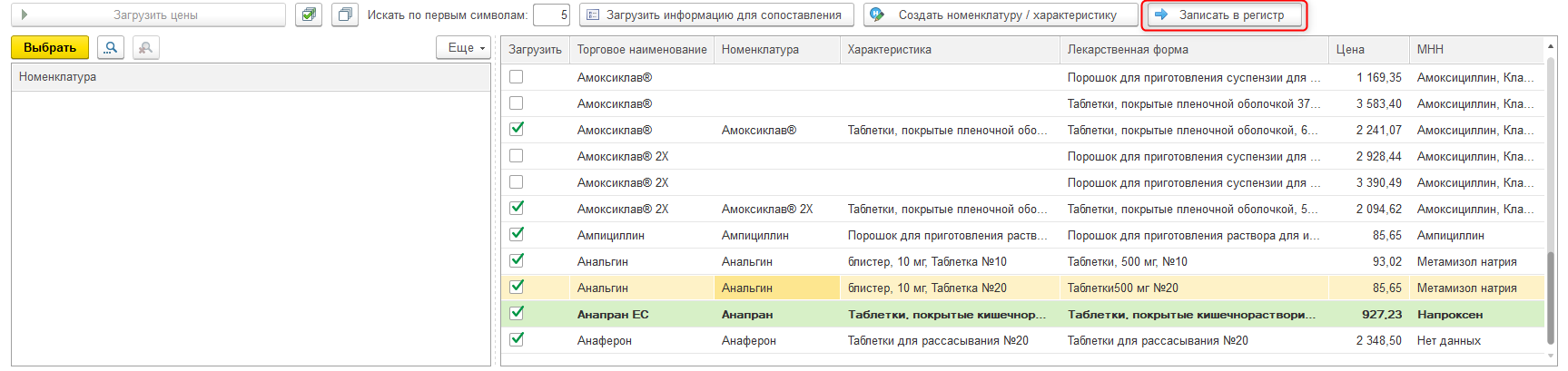Screen dimensions: 1568x371
Task: Click the yellow 'Выбрать' button
Action: (x=50, y=48)
